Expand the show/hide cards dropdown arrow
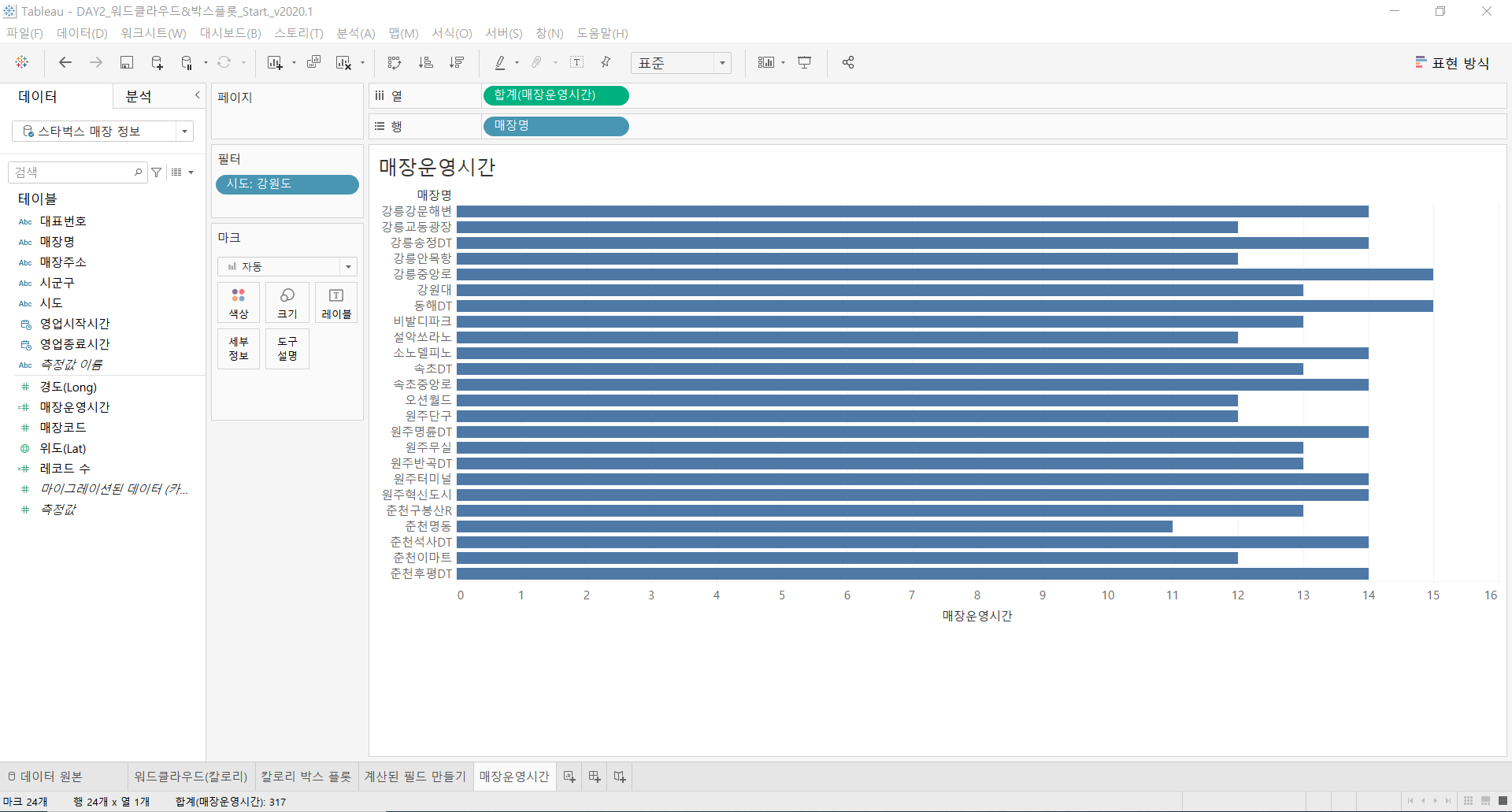The image size is (1512, 812). pyautogui.click(x=783, y=63)
